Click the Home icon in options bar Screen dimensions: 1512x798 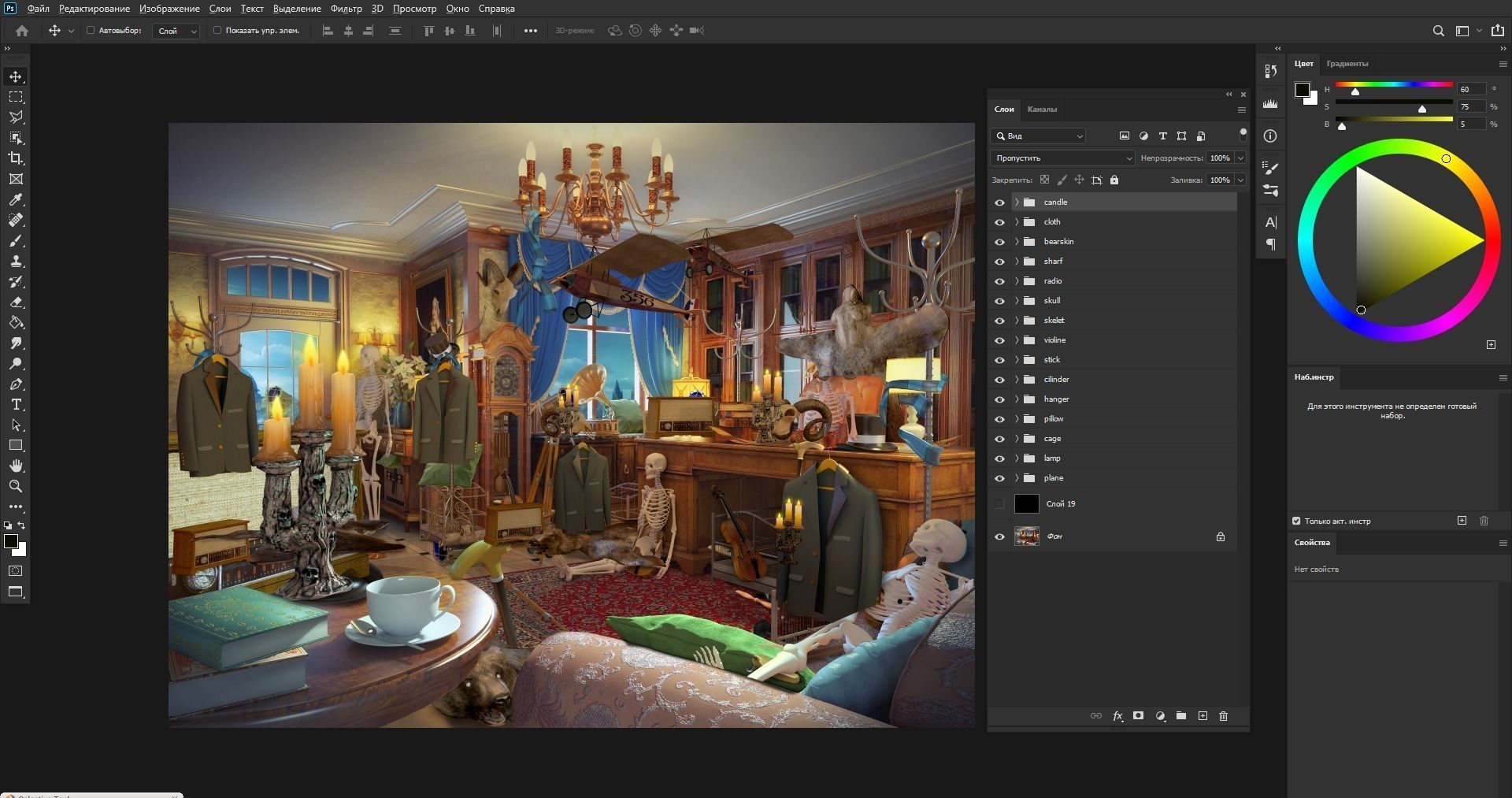point(22,31)
